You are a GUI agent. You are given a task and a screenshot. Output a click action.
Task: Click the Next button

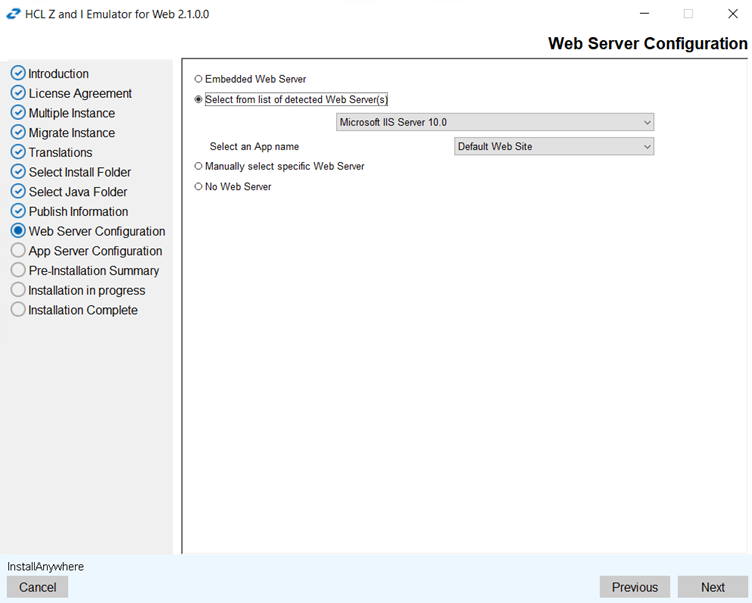tap(712, 587)
